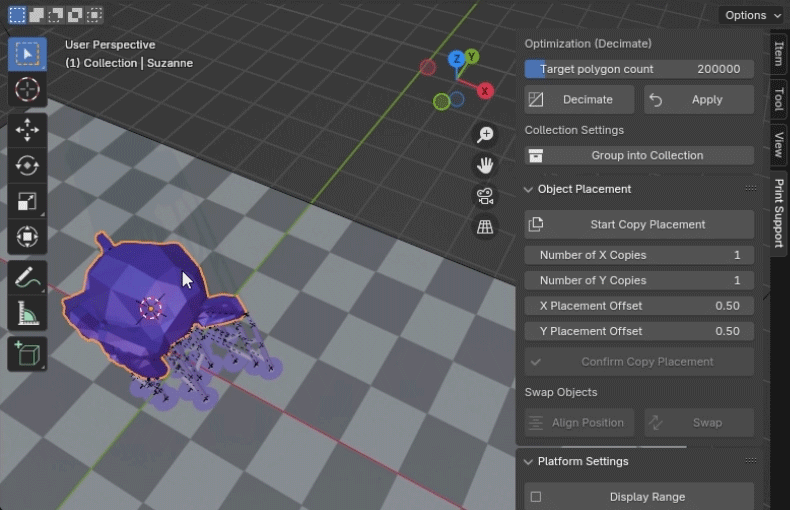This screenshot has height=510, width=790.
Task: Switch perspective/orthographic grid icon
Action: pos(485,227)
